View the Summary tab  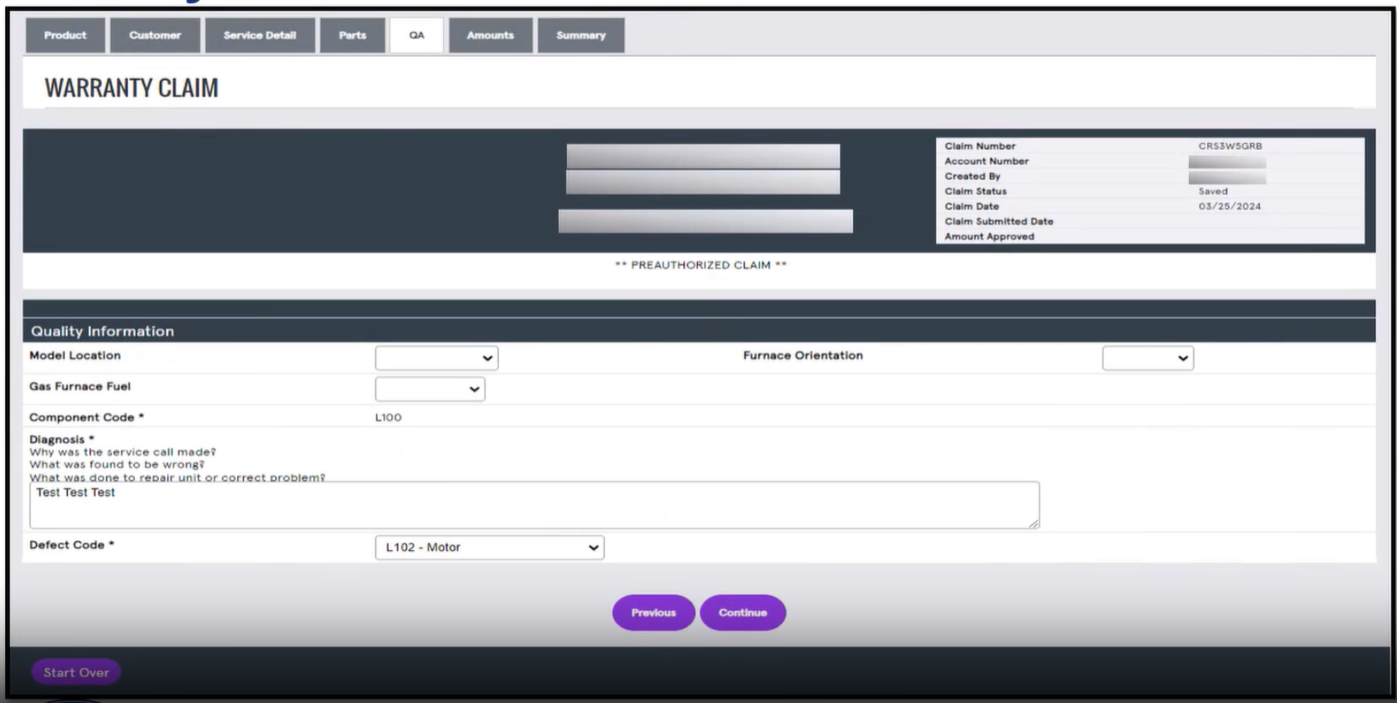click(580, 35)
